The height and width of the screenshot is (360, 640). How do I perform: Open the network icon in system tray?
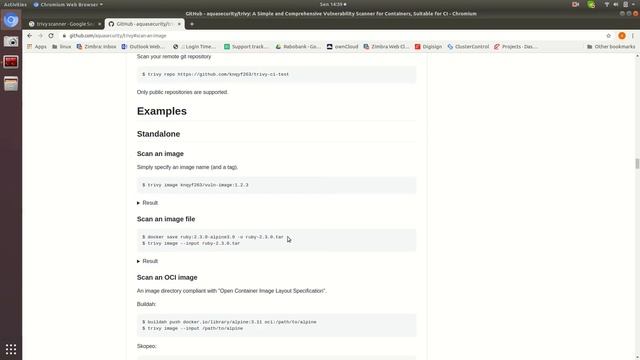tap(607, 4)
